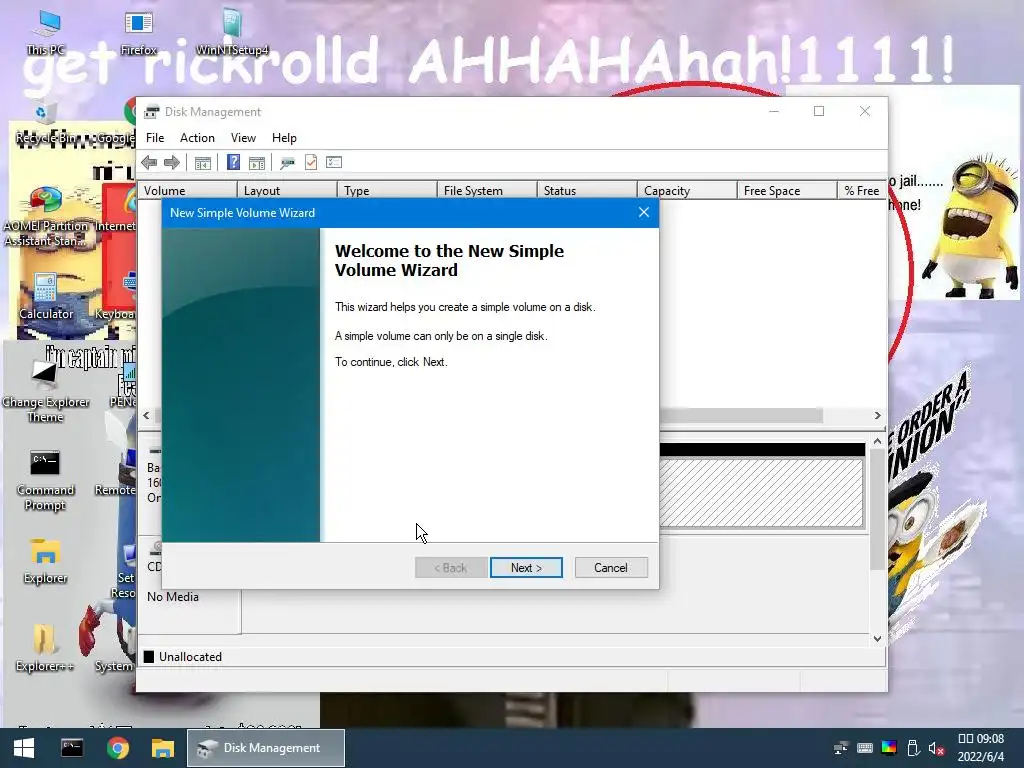1024x768 pixels.
Task: Click right arrow of horizontal scrollbar
Action: (877, 415)
